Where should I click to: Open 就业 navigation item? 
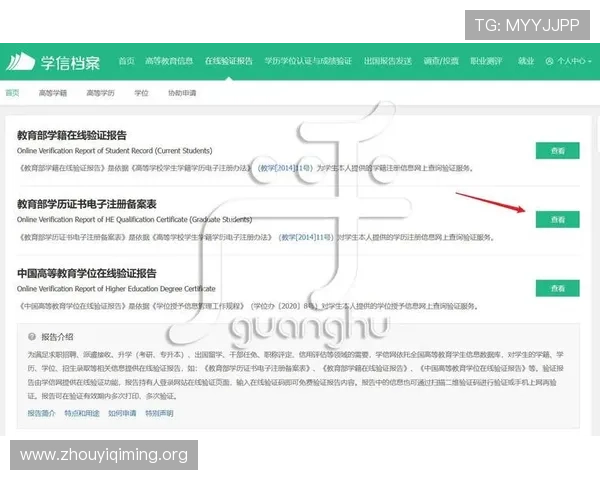point(526,61)
